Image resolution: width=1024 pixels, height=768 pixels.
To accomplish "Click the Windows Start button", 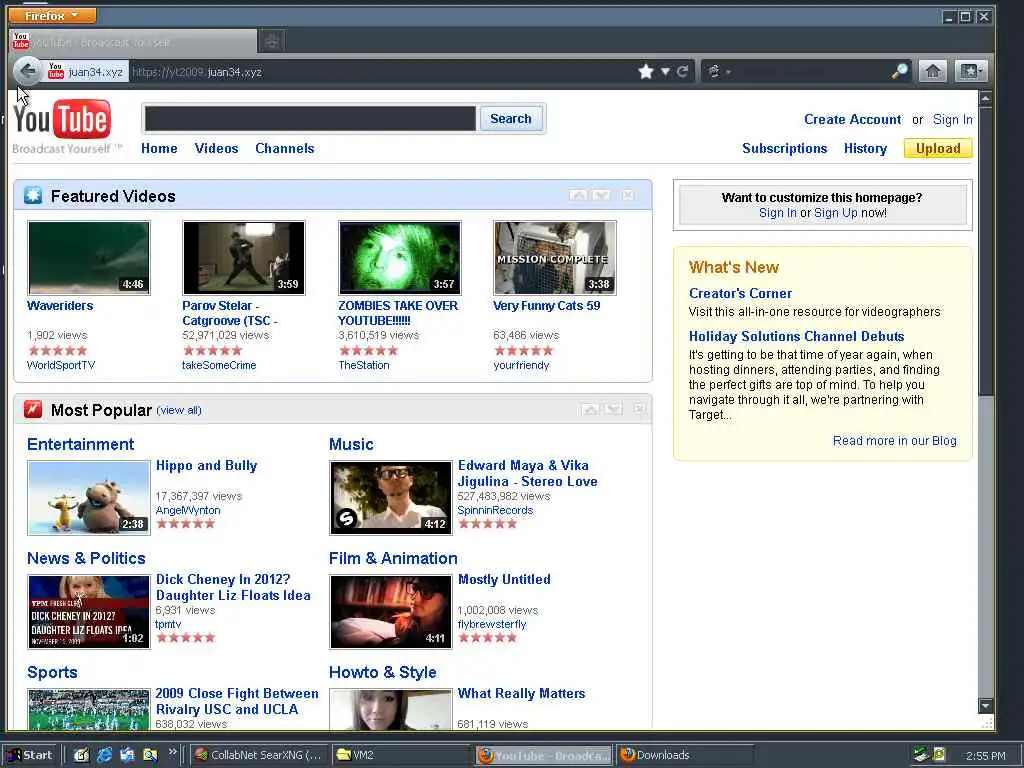I will click(x=31, y=755).
